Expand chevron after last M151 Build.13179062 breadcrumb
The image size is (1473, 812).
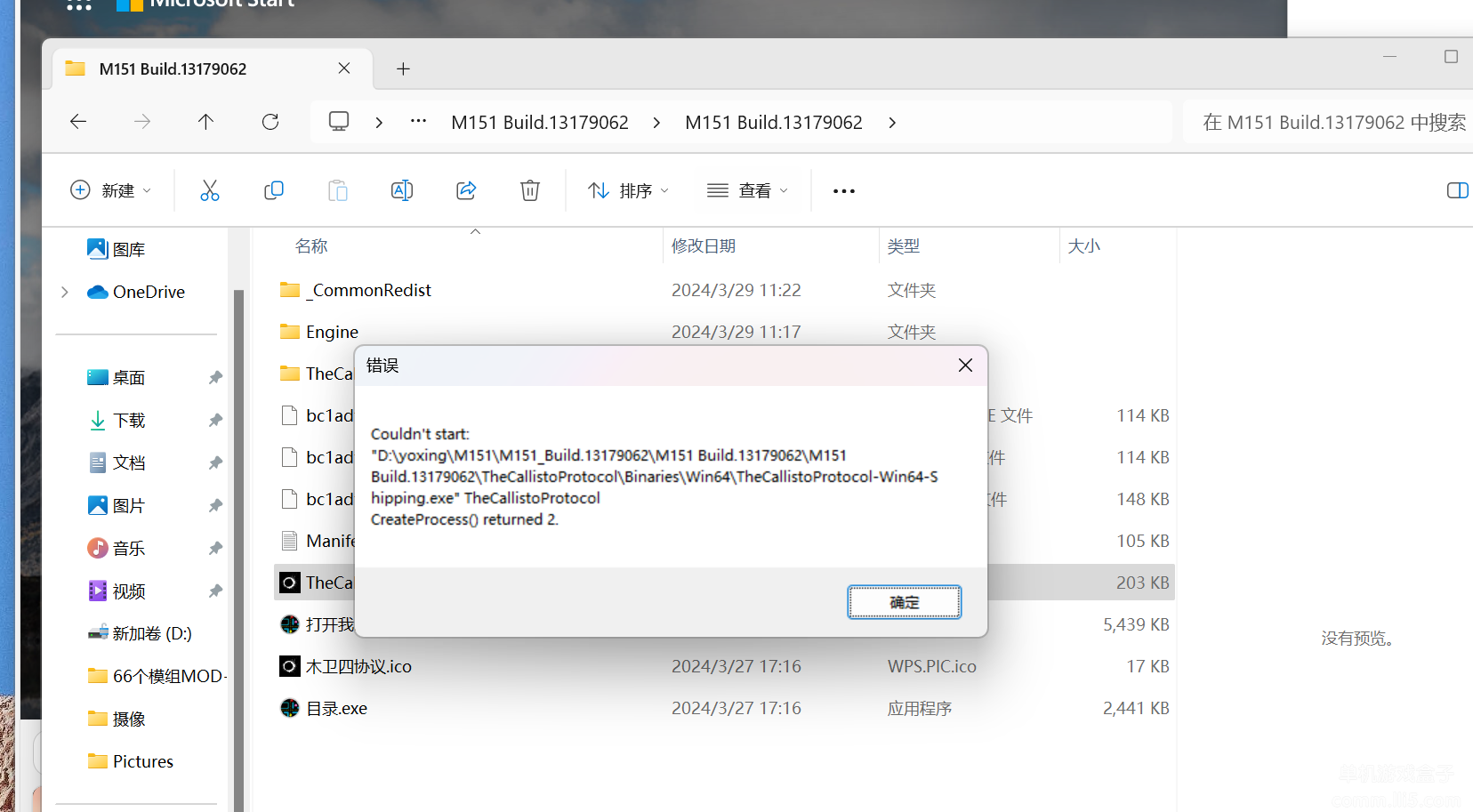tap(892, 123)
